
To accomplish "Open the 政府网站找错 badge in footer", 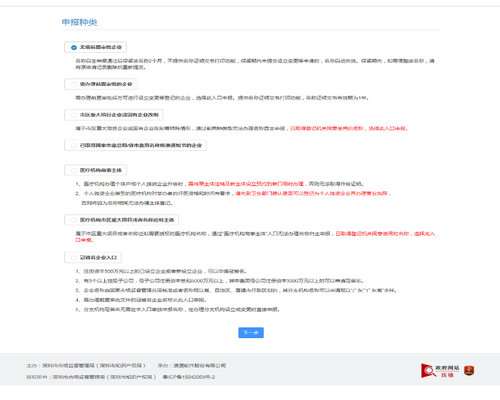I will point(440,371).
